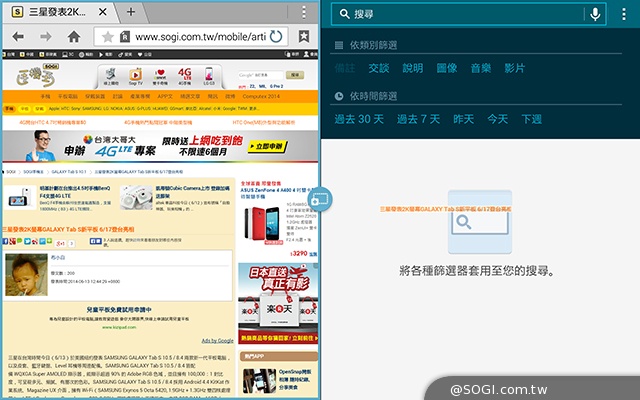The image size is (640, 400).
Task: Select the 昨天 time filter
Action: [x=463, y=119]
